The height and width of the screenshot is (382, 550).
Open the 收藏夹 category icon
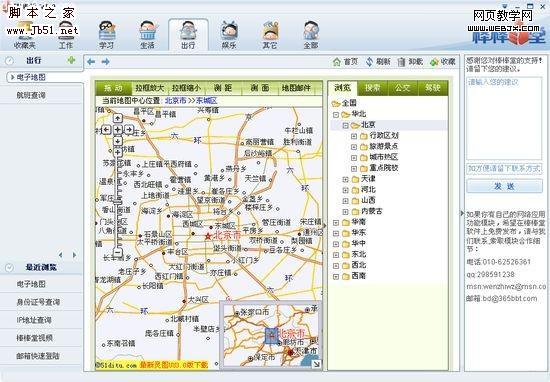click(24, 35)
